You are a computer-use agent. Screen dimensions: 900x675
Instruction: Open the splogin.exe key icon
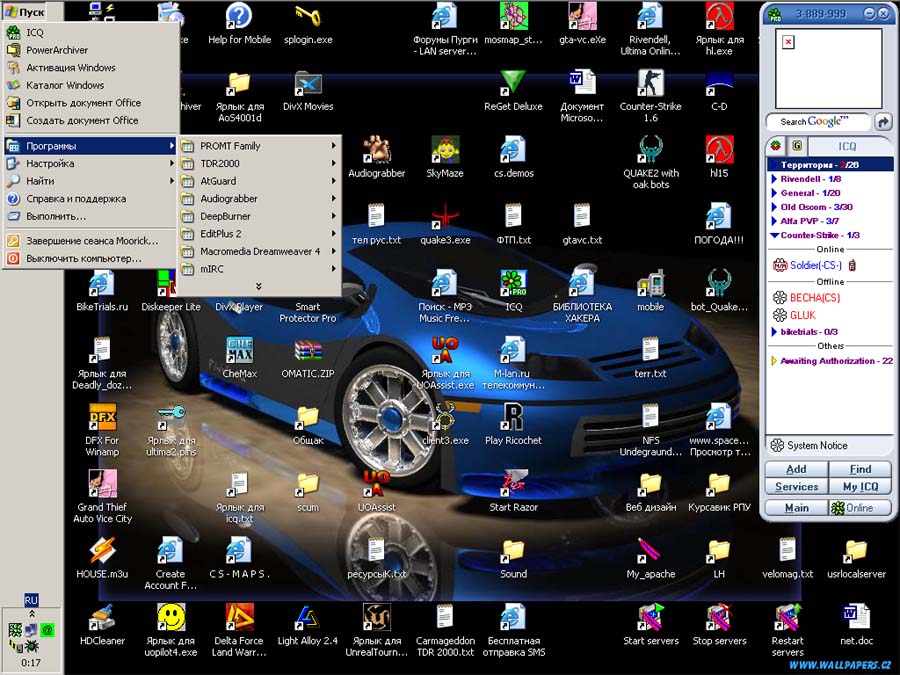click(308, 17)
